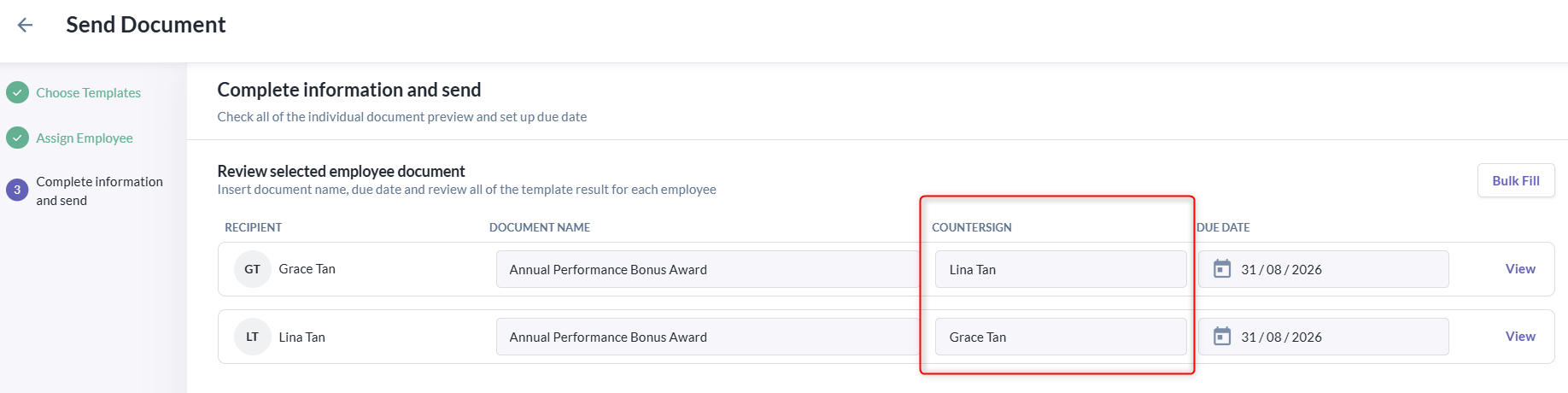
Task: Click the LT avatar for Lina Tan
Action: (252, 337)
